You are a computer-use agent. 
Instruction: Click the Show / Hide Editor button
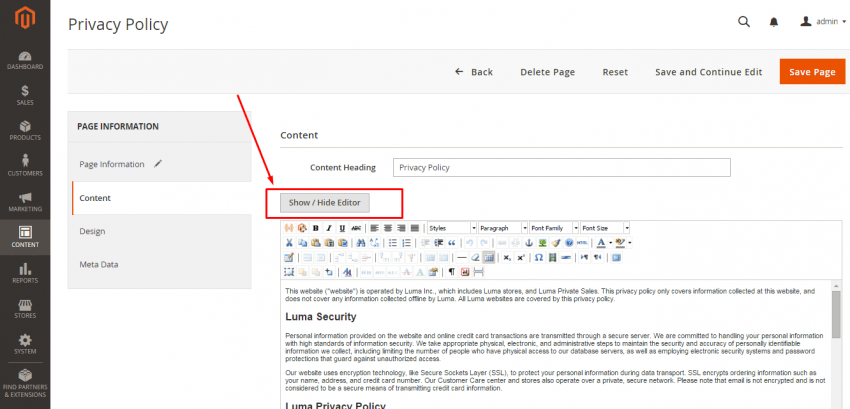coord(324,202)
